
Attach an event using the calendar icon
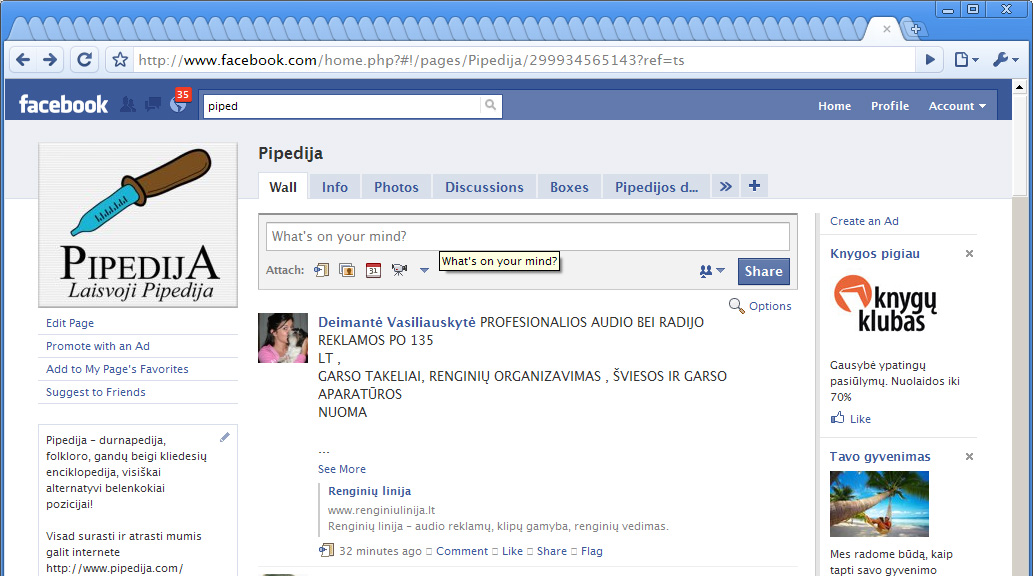[373, 270]
